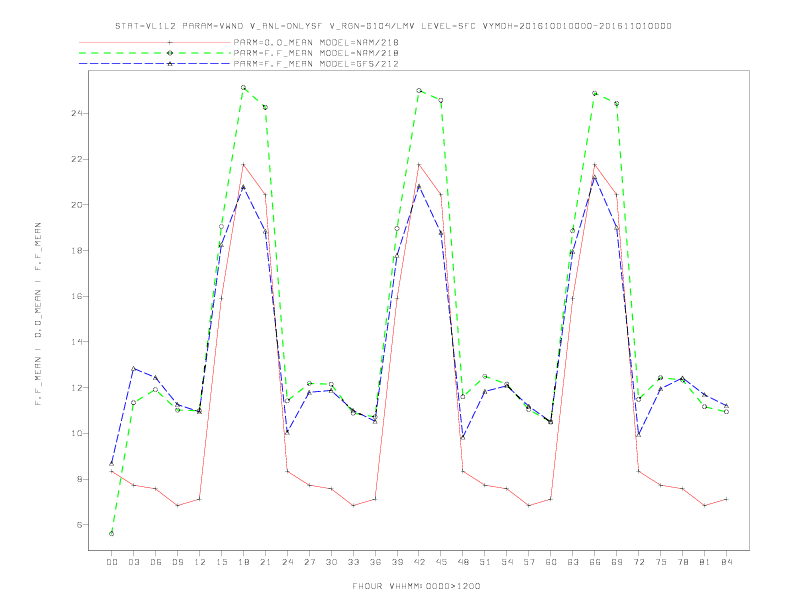This screenshot has height=612, width=792.
Task: Click y-axis tick label 6
Action: coord(79,525)
